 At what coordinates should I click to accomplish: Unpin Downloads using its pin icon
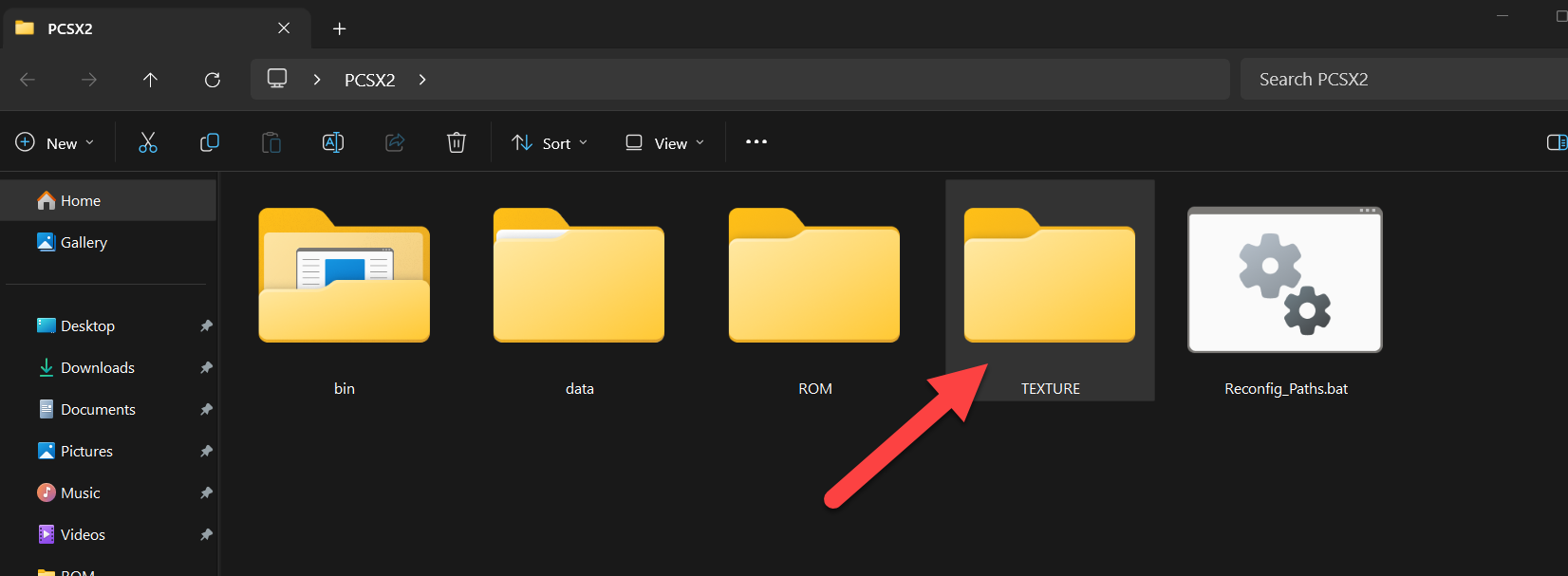pos(206,367)
